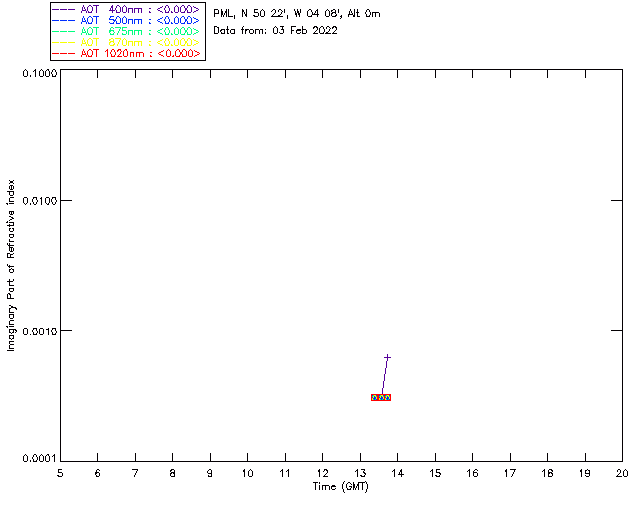
Task: Click the x-axis tick label 14
Action: click(398, 473)
